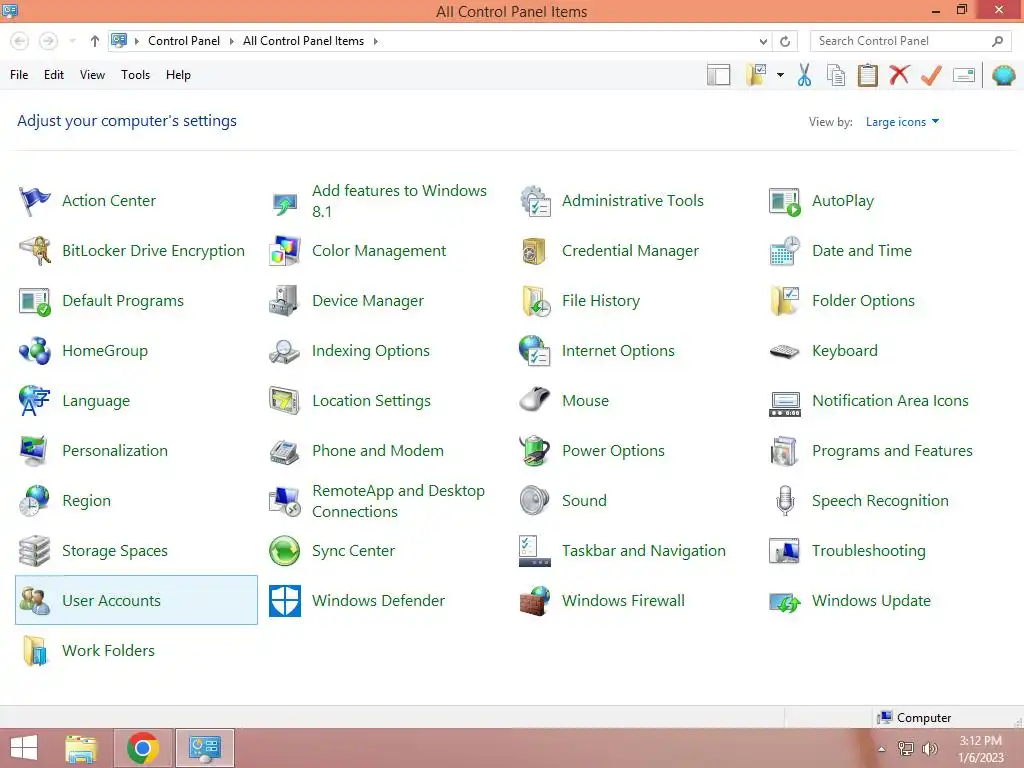Screen dimensions: 1024x768
Task: Open the Speech Recognition microphone icon
Action: point(785,501)
